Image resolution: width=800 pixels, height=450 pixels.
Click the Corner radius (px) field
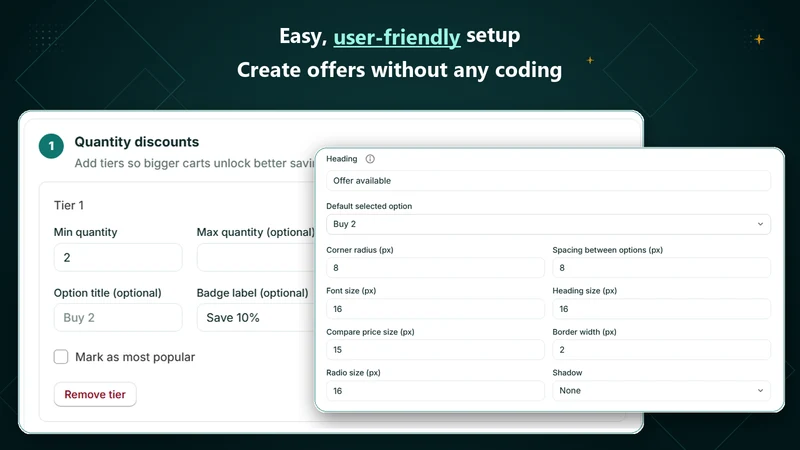tap(435, 267)
